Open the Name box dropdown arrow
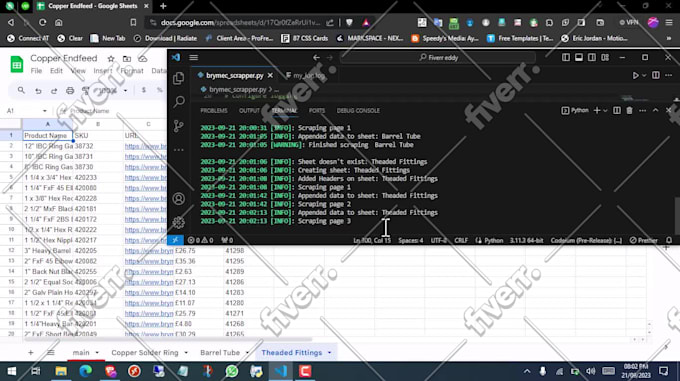 [44, 111]
